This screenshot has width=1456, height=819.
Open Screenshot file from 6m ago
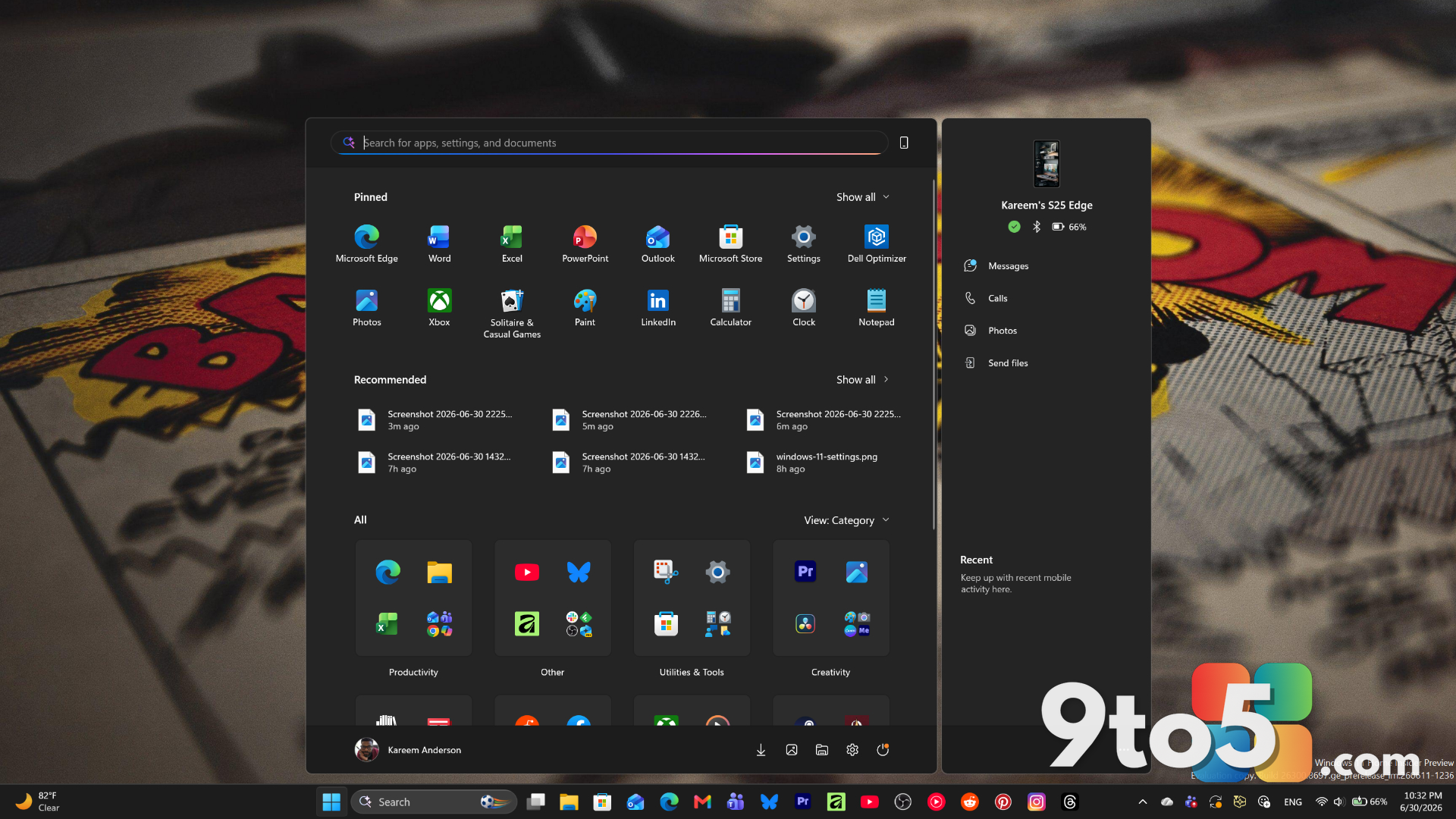[x=824, y=420]
